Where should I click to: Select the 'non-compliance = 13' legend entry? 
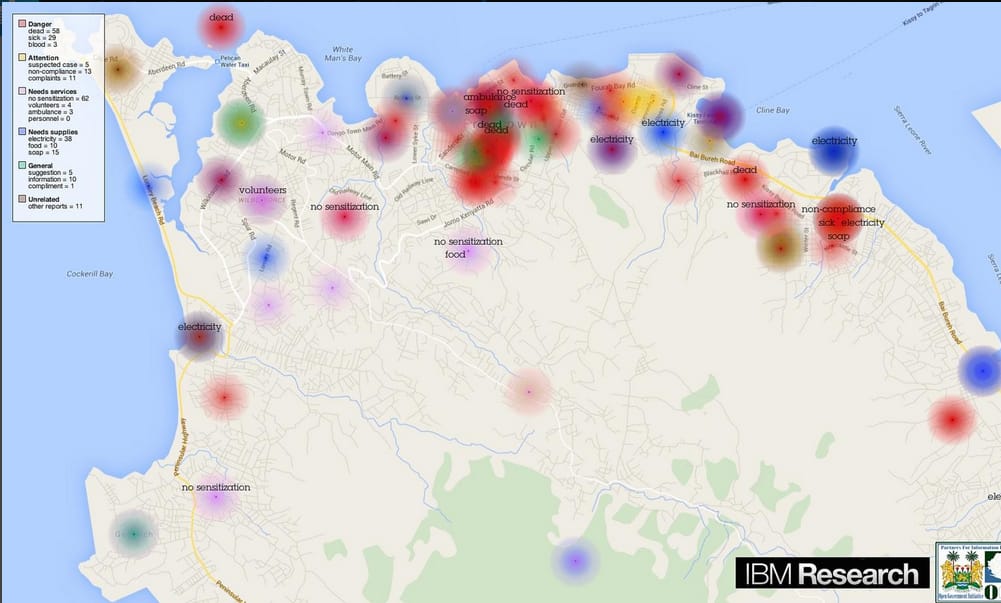[60, 71]
